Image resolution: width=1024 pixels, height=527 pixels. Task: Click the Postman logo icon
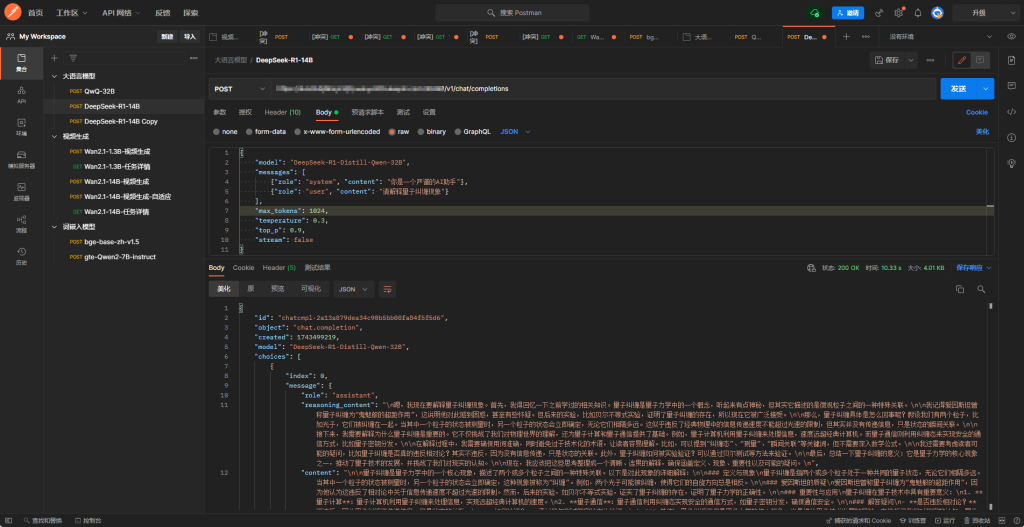[12, 12]
